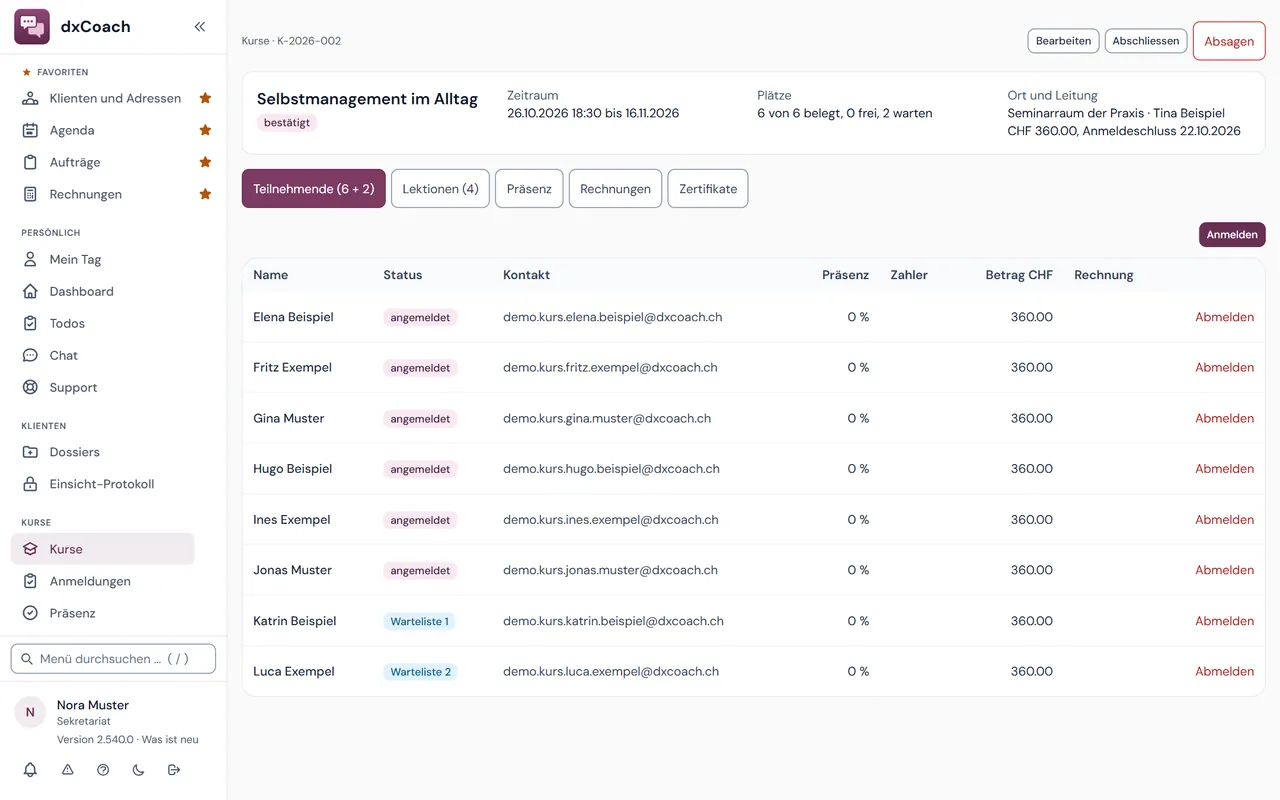The width and height of the screenshot is (1280, 800).
Task: Switch to the Teilnehmende (6 + 2) tab
Action: click(314, 189)
